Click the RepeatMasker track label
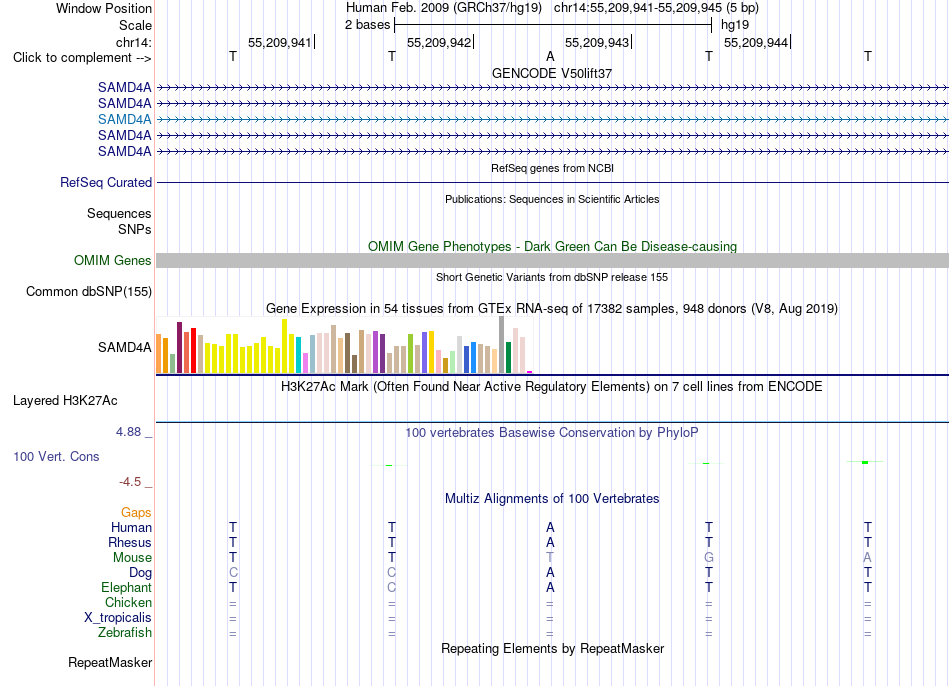 (x=110, y=662)
